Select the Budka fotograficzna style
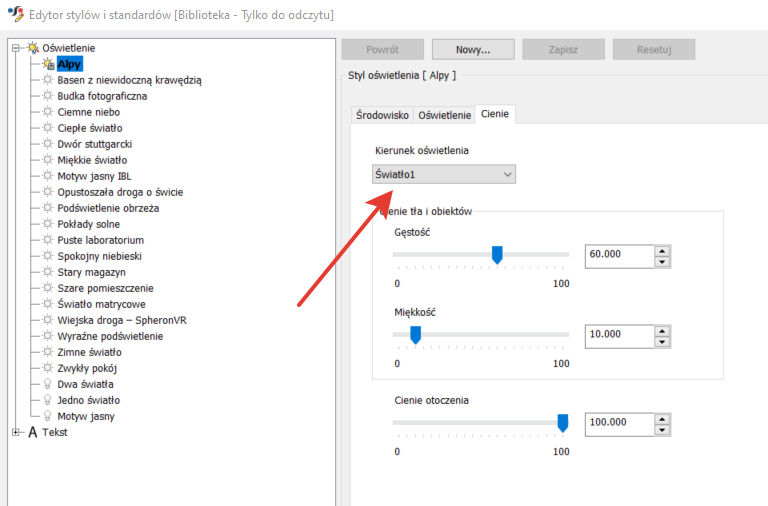The width and height of the screenshot is (768, 506). point(102,96)
